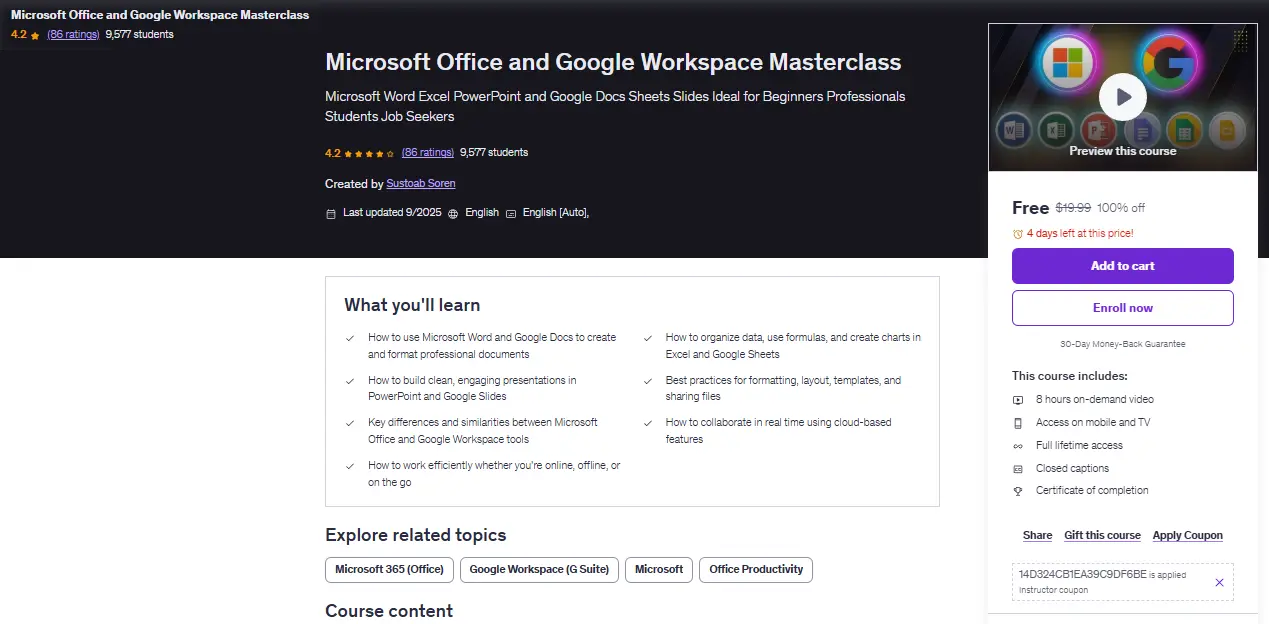Click the 30-Day Money-Back Guarantee text
This screenshot has width=1269, height=624.
1123,344
